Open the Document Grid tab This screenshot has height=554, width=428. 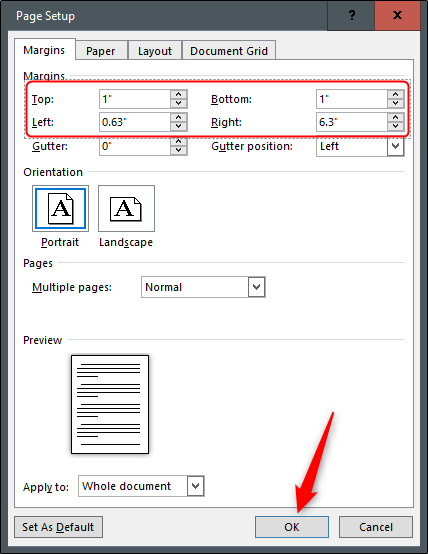click(x=229, y=51)
